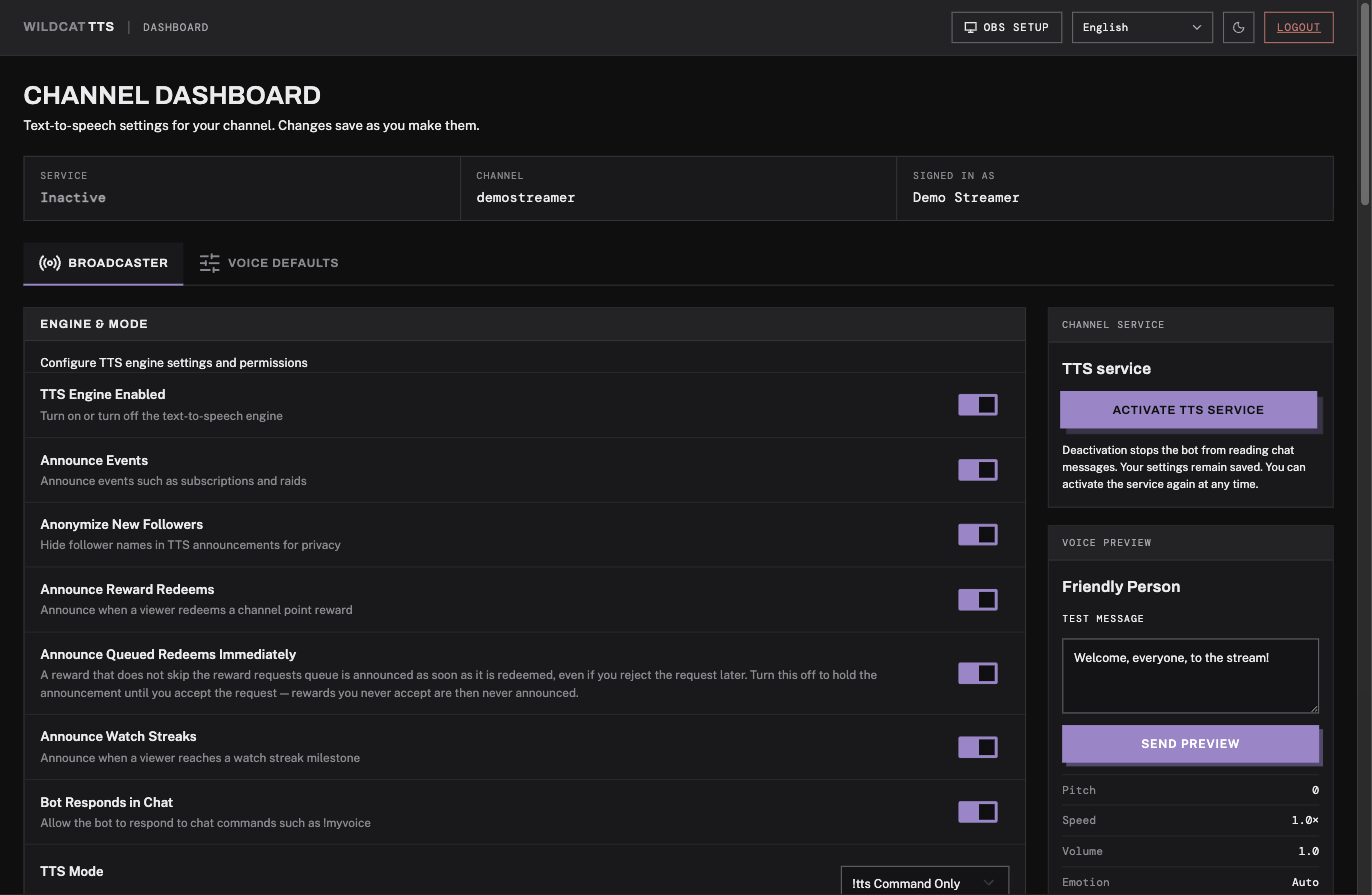This screenshot has width=1372, height=895.
Task: Select the Broadcaster tab
Action: coord(103,263)
